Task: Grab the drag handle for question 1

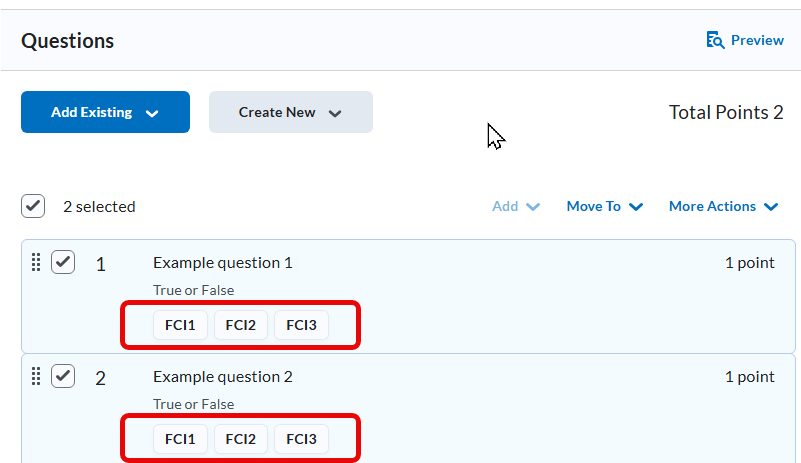Action: (36, 262)
